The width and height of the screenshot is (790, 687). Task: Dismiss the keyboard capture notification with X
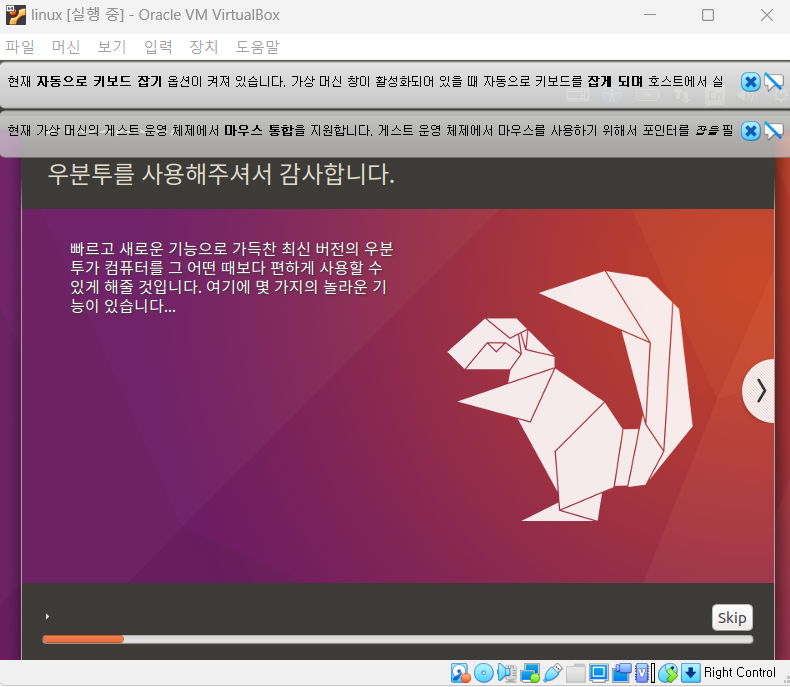[x=750, y=82]
